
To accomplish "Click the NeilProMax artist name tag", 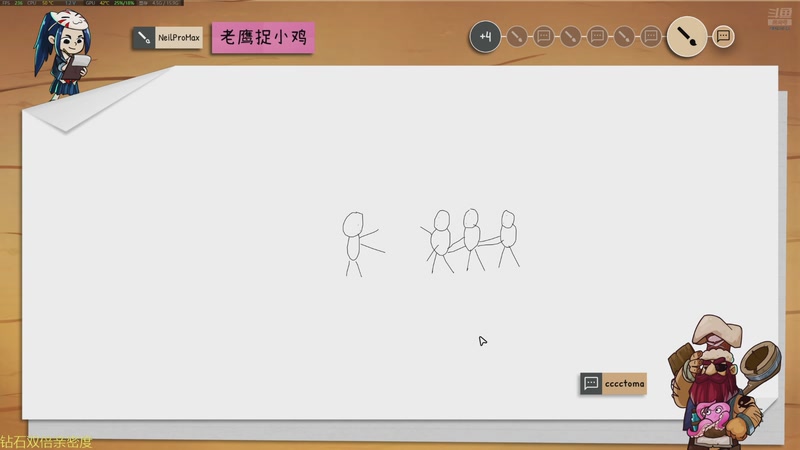I will tap(179, 38).
